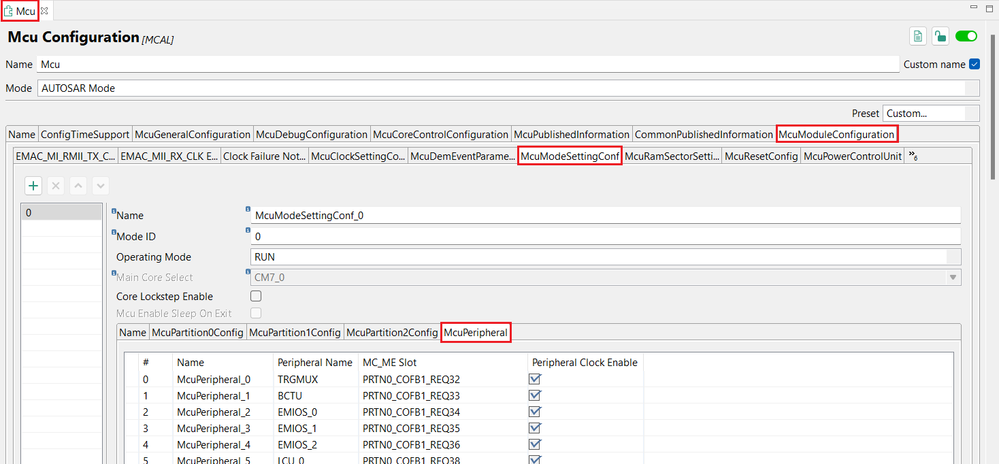
Task: Toggle clock enable for McuPeripheral_2 EMIOS_0
Action: point(535,411)
